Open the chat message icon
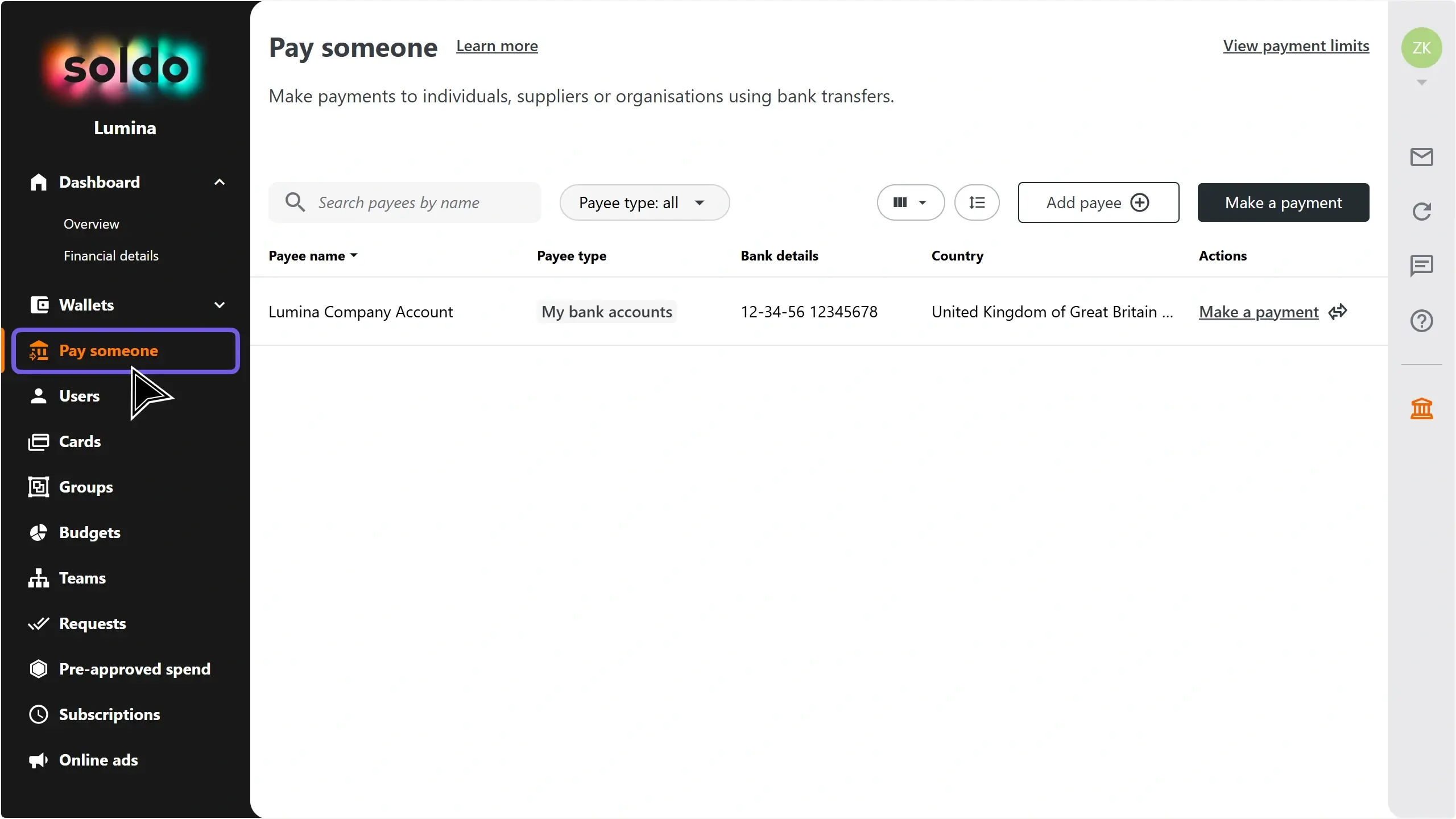Image resolution: width=1456 pixels, height=819 pixels. tap(1421, 266)
